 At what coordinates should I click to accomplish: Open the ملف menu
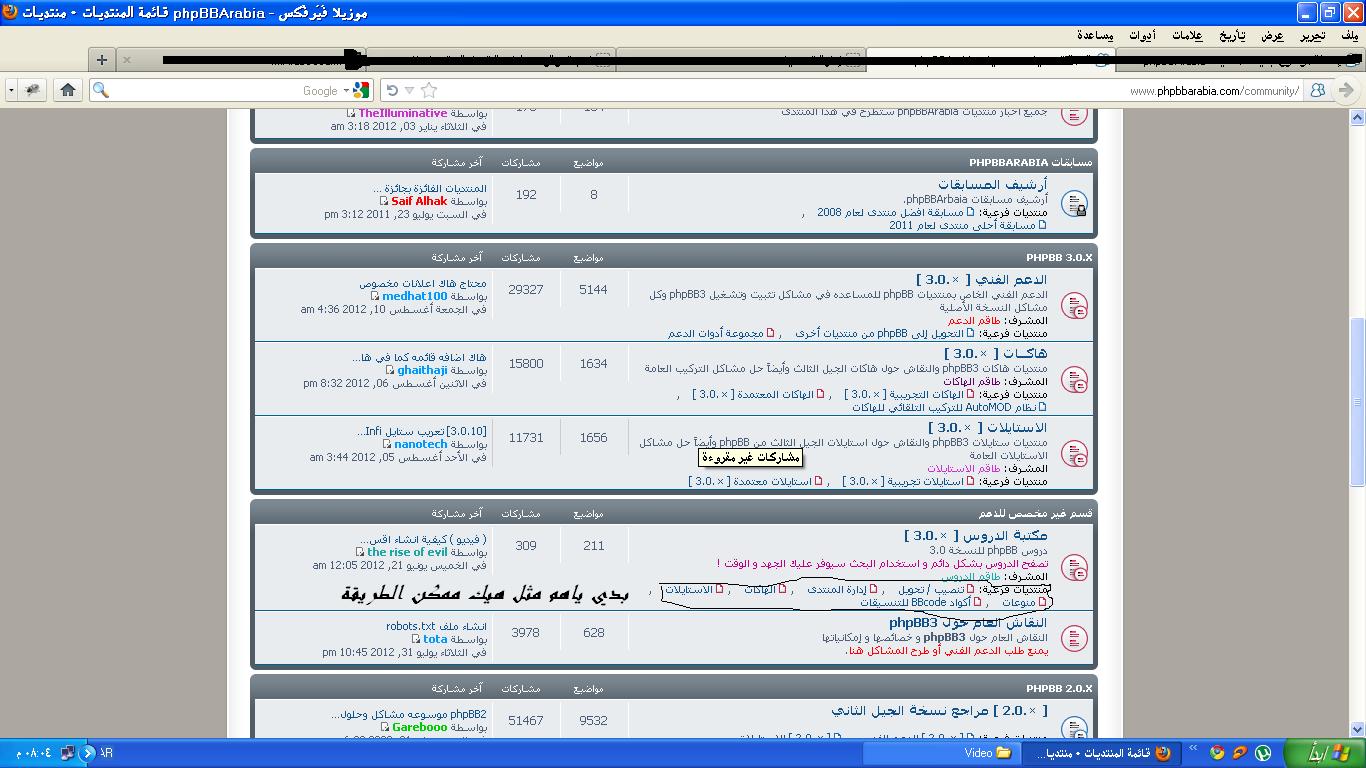(x=1349, y=35)
